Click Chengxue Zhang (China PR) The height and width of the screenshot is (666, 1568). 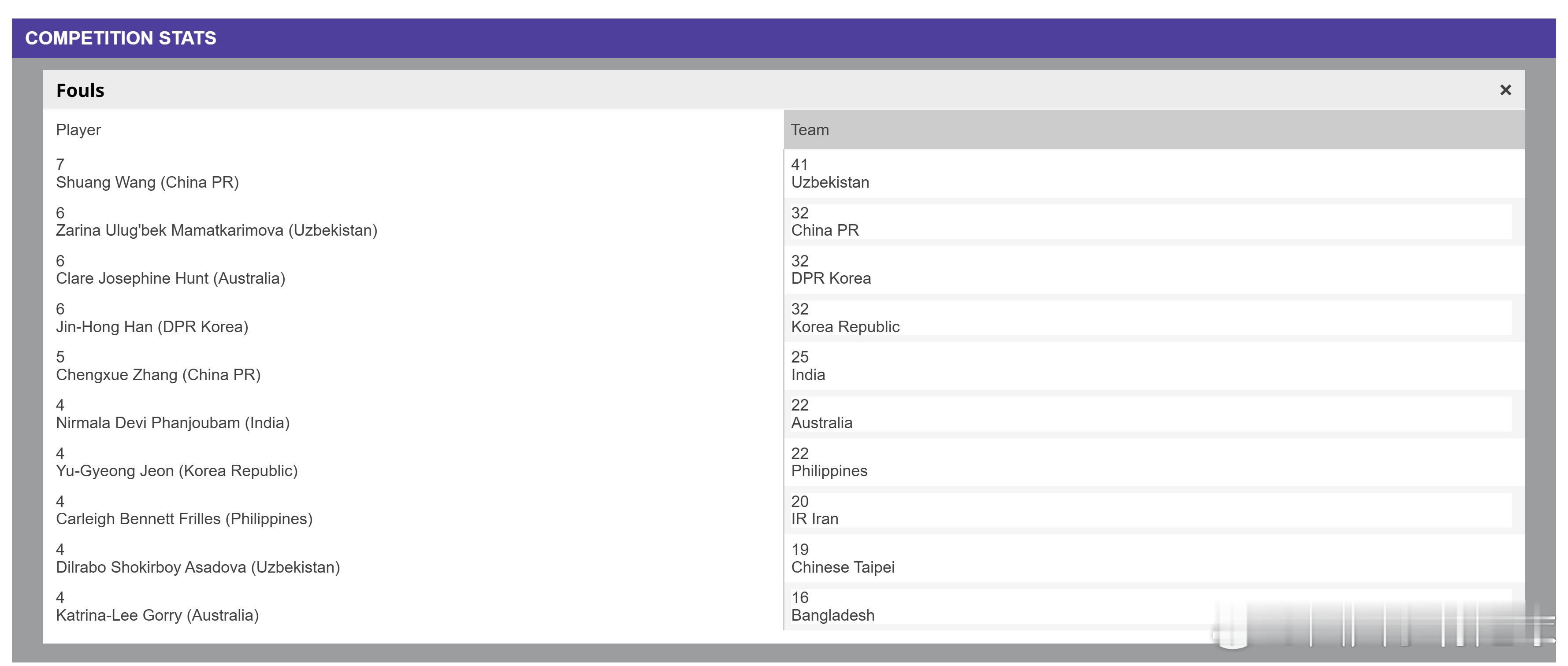click(158, 375)
